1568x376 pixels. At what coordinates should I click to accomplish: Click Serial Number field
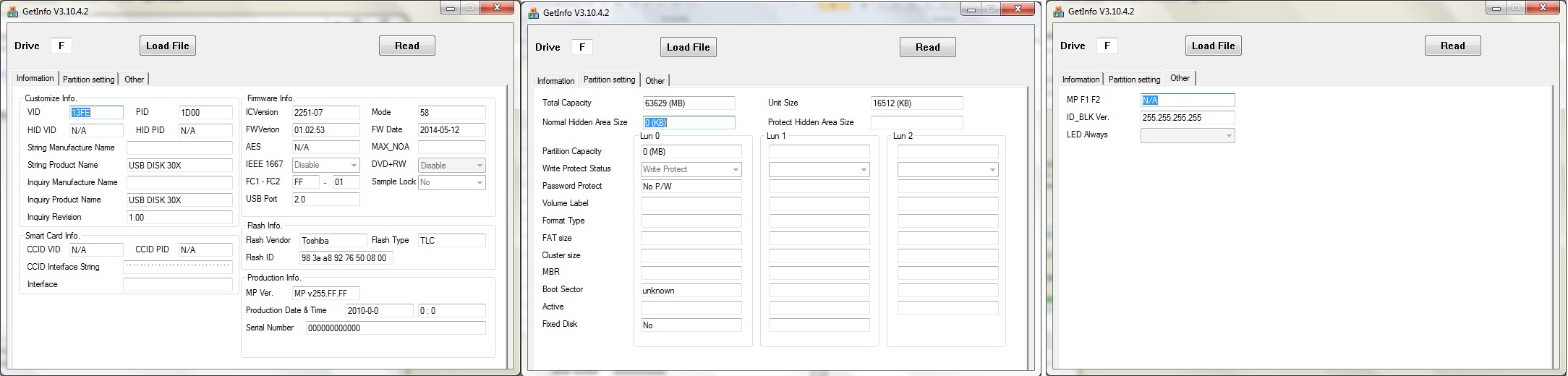pos(396,328)
